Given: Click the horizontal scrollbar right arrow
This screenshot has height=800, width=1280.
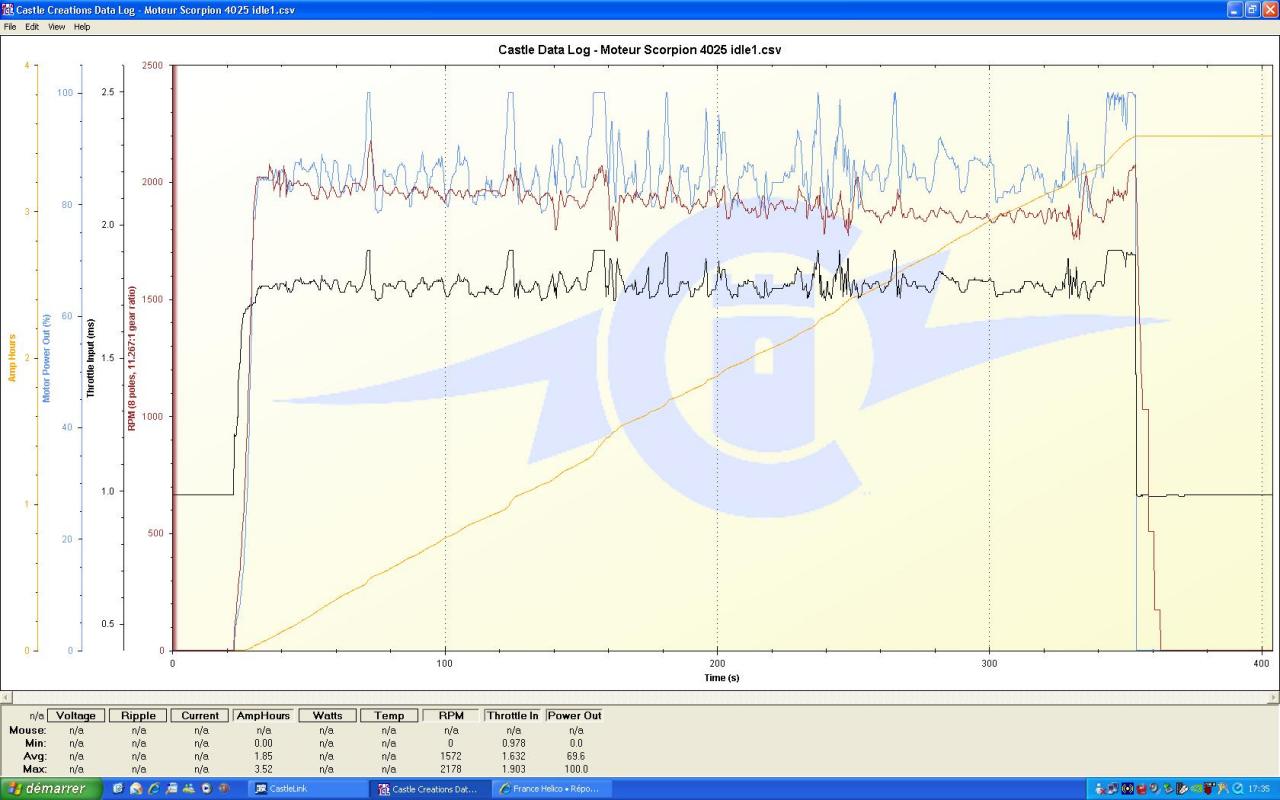Looking at the screenshot, I should coord(1273,697).
